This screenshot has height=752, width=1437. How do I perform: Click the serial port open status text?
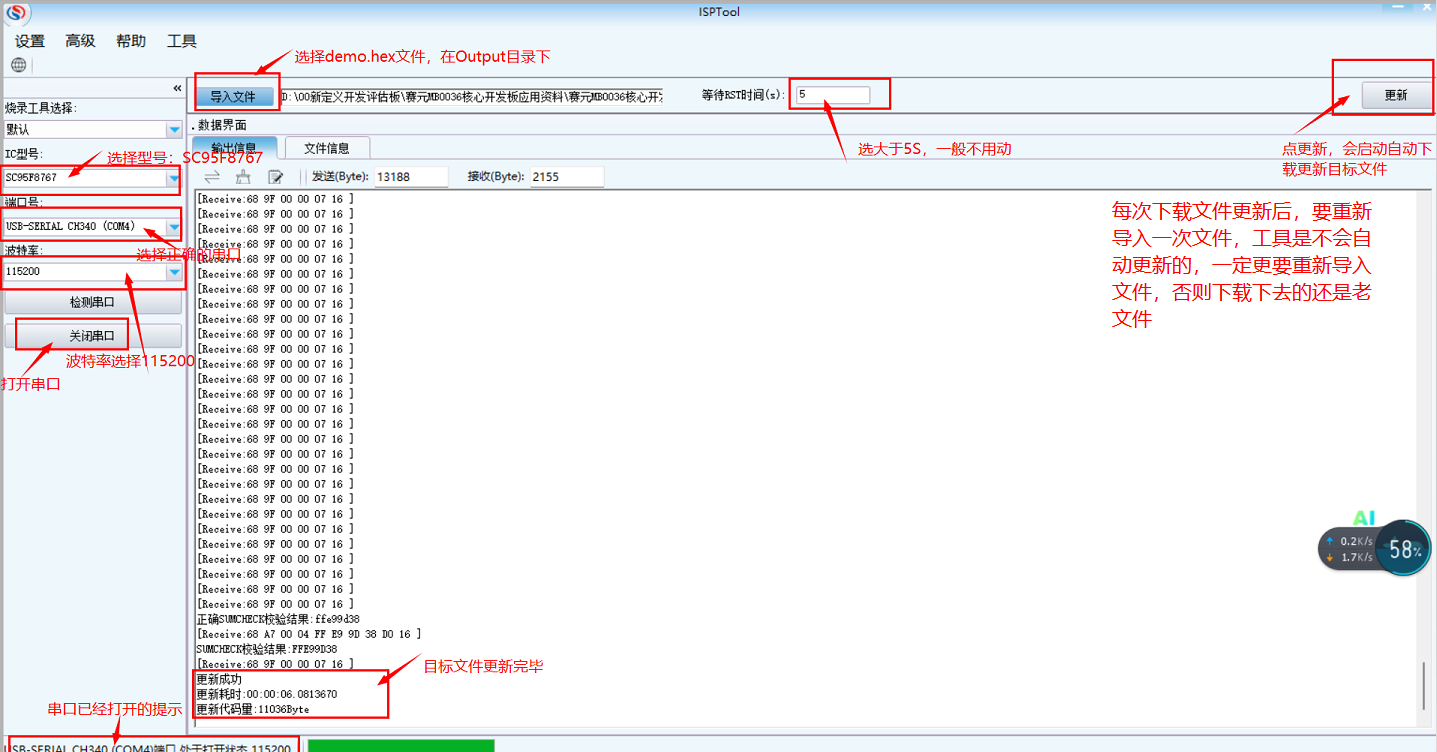point(150,747)
